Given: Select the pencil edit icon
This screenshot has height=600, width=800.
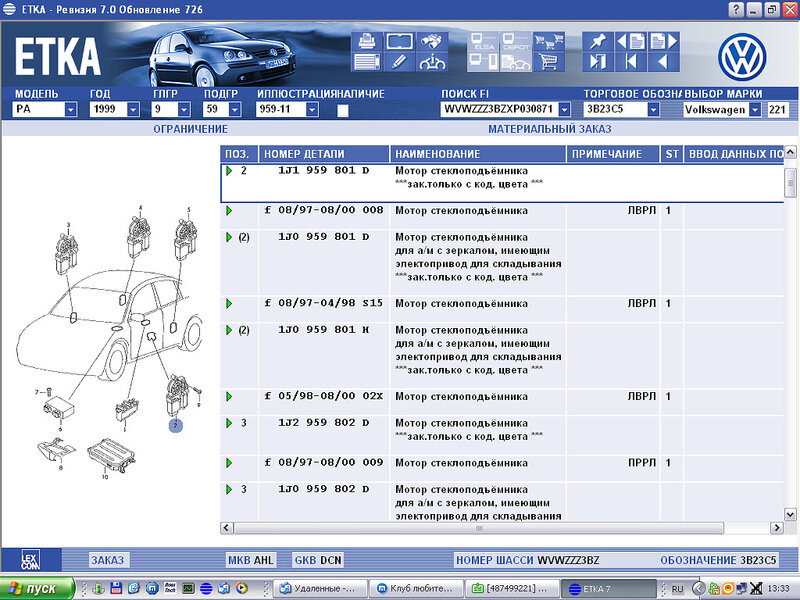Looking at the screenshot, I should (x=399, y=62).
